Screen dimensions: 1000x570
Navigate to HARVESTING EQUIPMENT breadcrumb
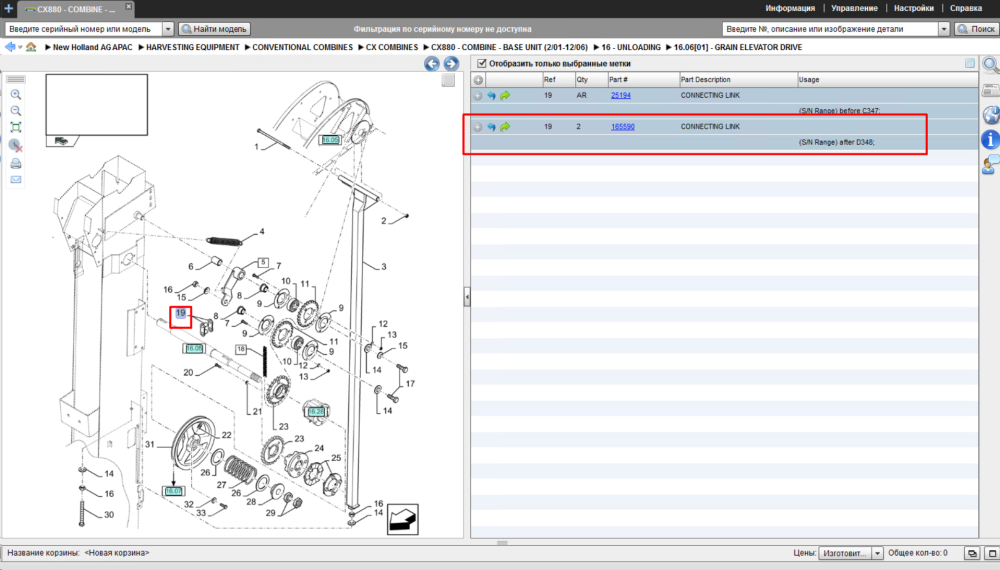[x=193, y=47]
